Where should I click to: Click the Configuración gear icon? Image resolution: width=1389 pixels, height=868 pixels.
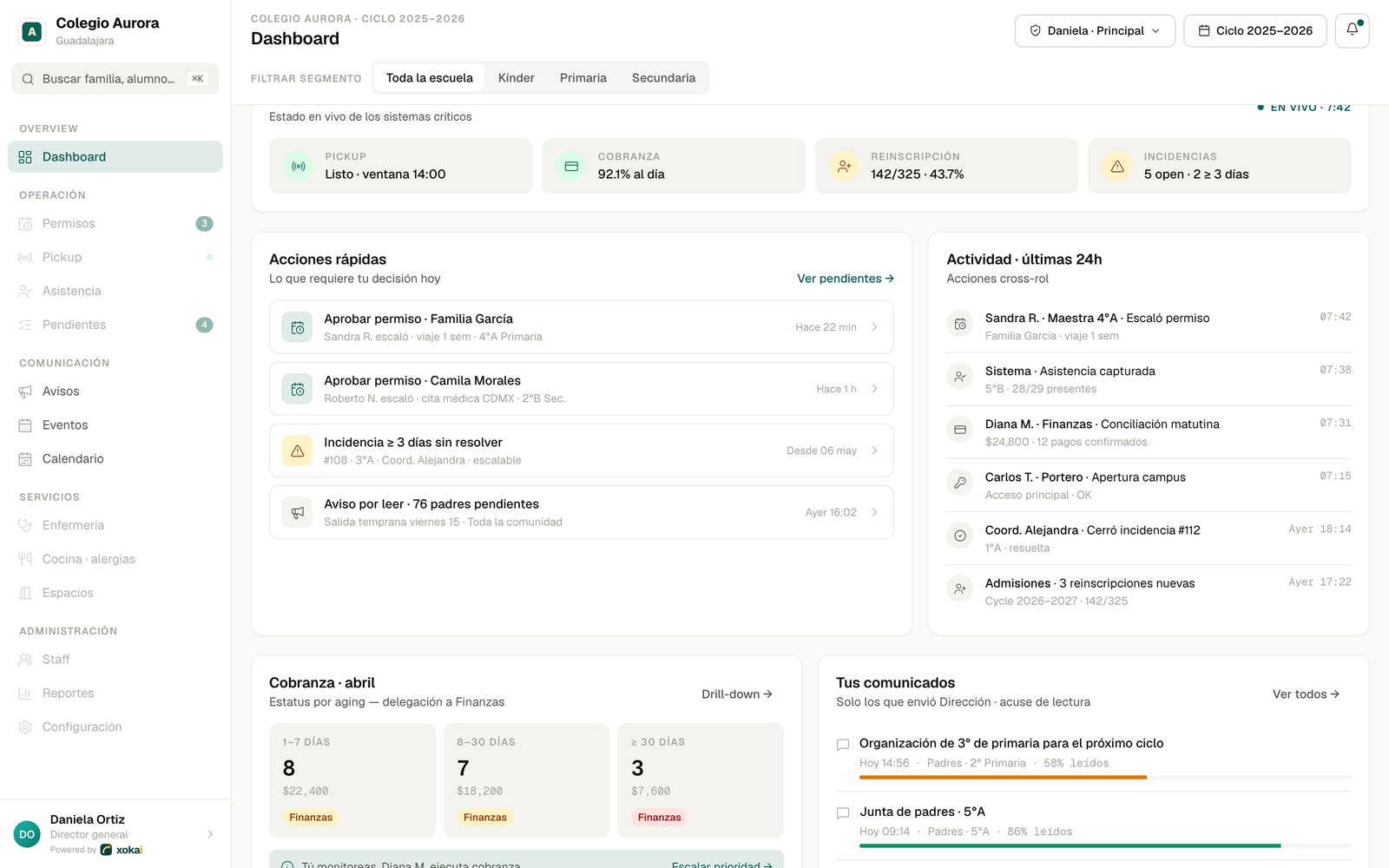click(x=25, y=727)
